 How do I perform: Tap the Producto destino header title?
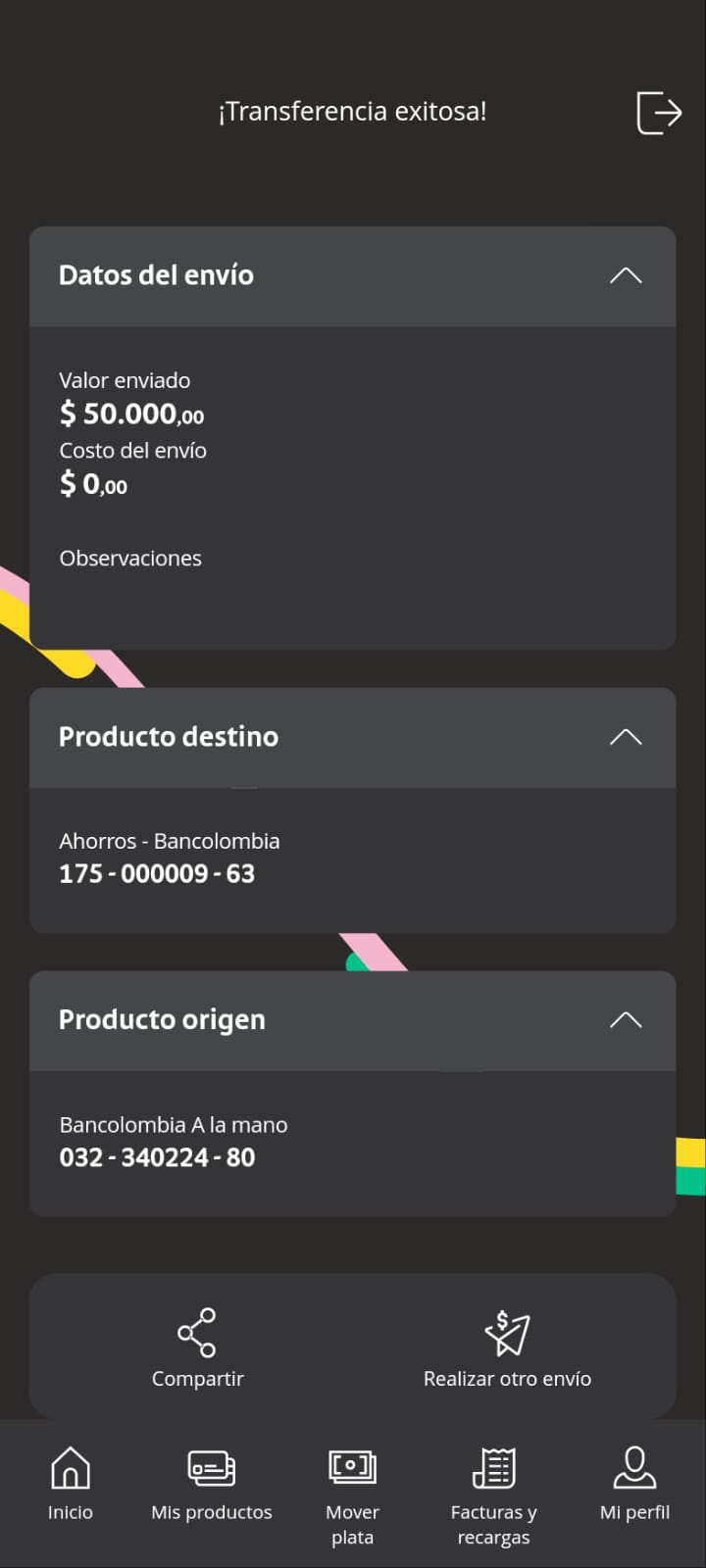[x=169, y=737]
